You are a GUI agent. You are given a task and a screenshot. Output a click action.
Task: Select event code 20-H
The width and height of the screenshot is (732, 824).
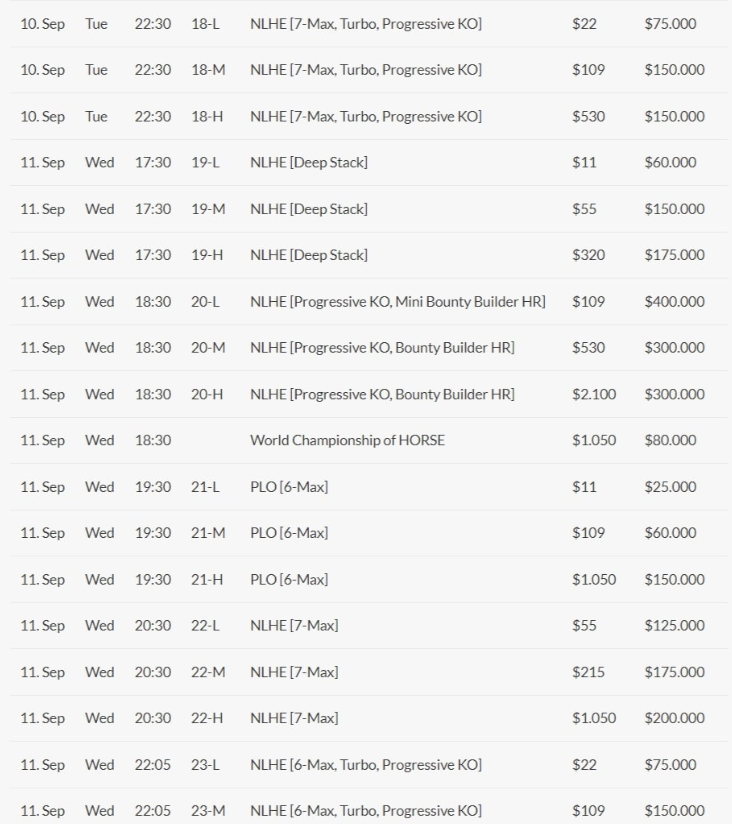click(x=207, y=394)
